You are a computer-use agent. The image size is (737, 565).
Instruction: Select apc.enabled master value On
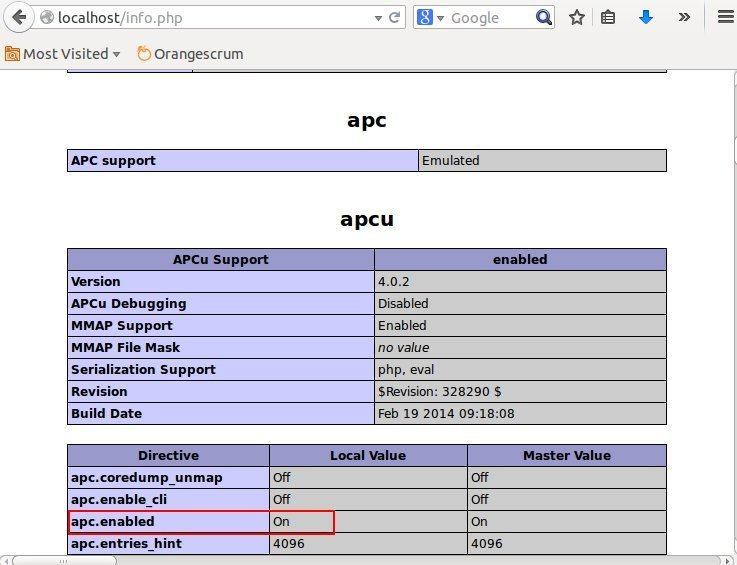tap(567, 522)
